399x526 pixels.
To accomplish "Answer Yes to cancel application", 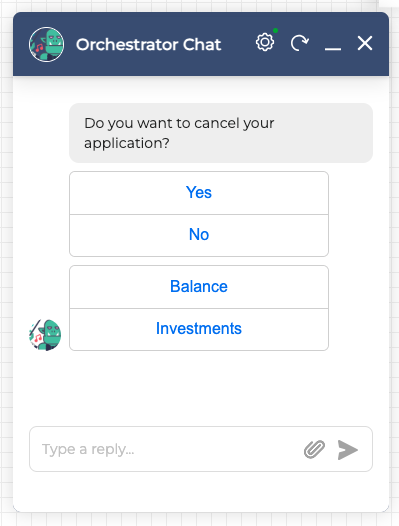I will point(199,193).
